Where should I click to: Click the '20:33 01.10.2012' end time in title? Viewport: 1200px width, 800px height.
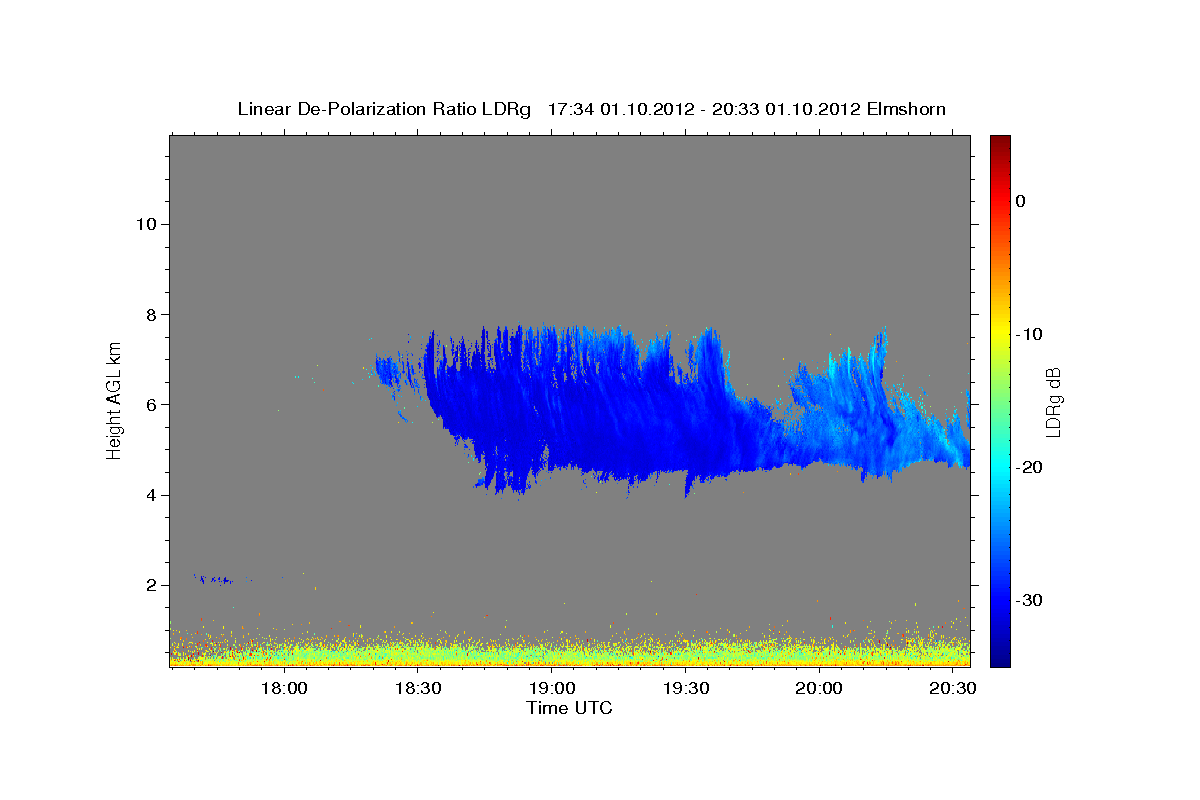pyautogui.click(x=784, y=109)
